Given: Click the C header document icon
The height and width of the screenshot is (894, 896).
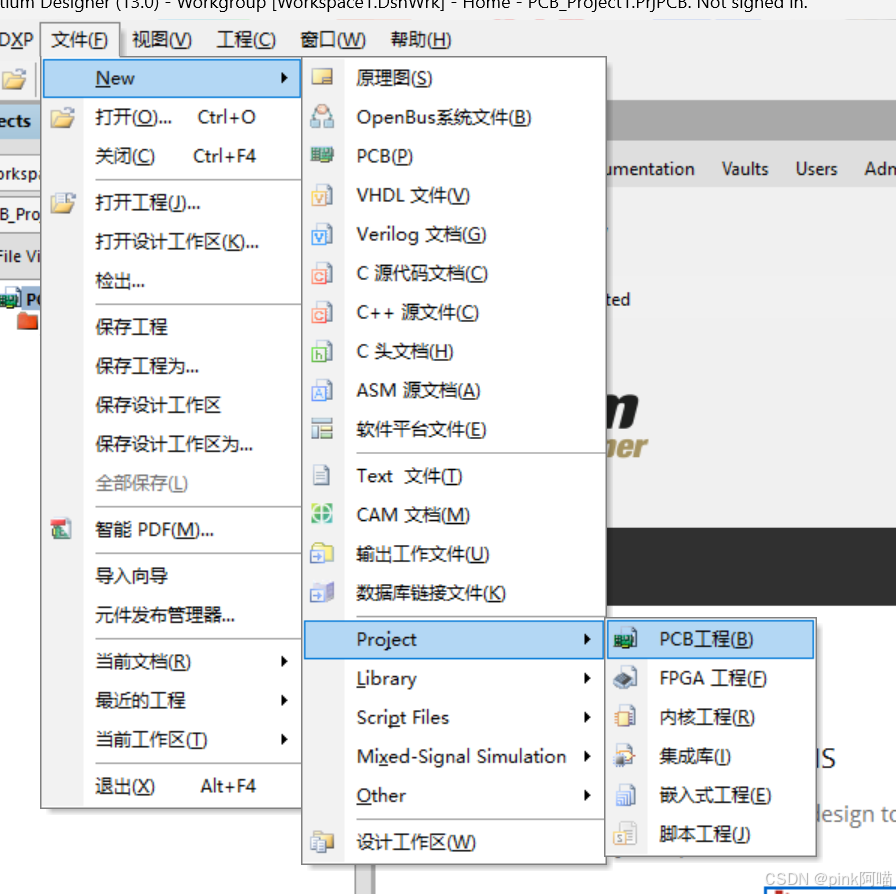Looking at the screenshot, I should (x=322, y=352).
